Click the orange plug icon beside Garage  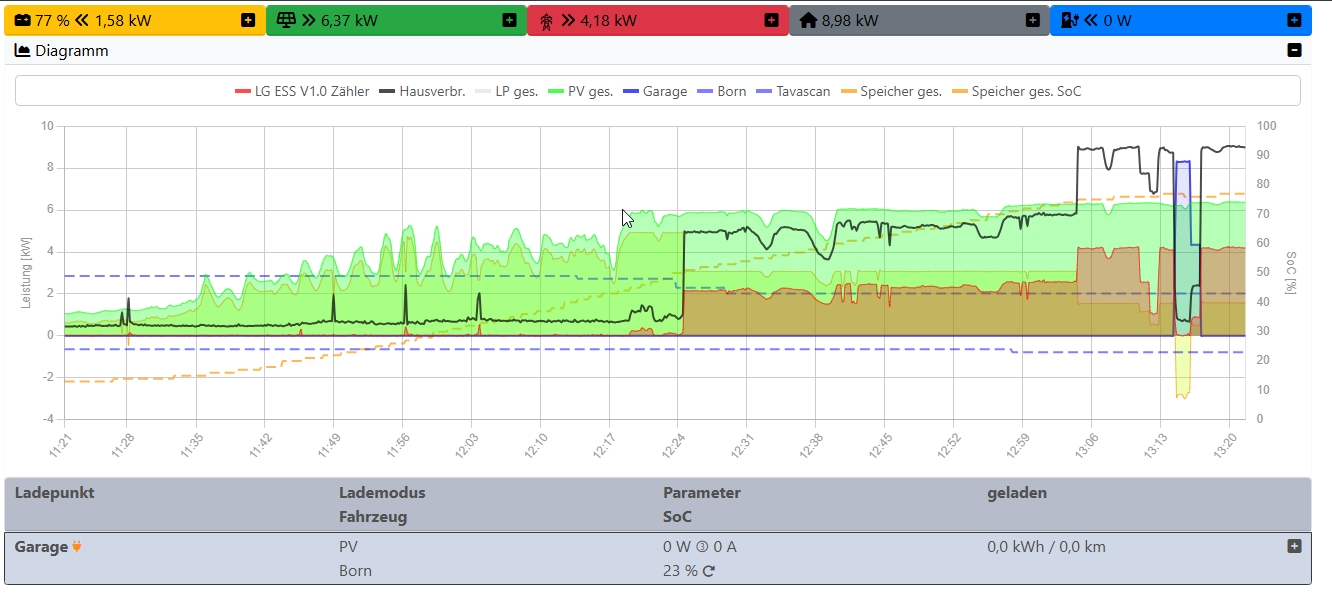(x=77, y=547)
